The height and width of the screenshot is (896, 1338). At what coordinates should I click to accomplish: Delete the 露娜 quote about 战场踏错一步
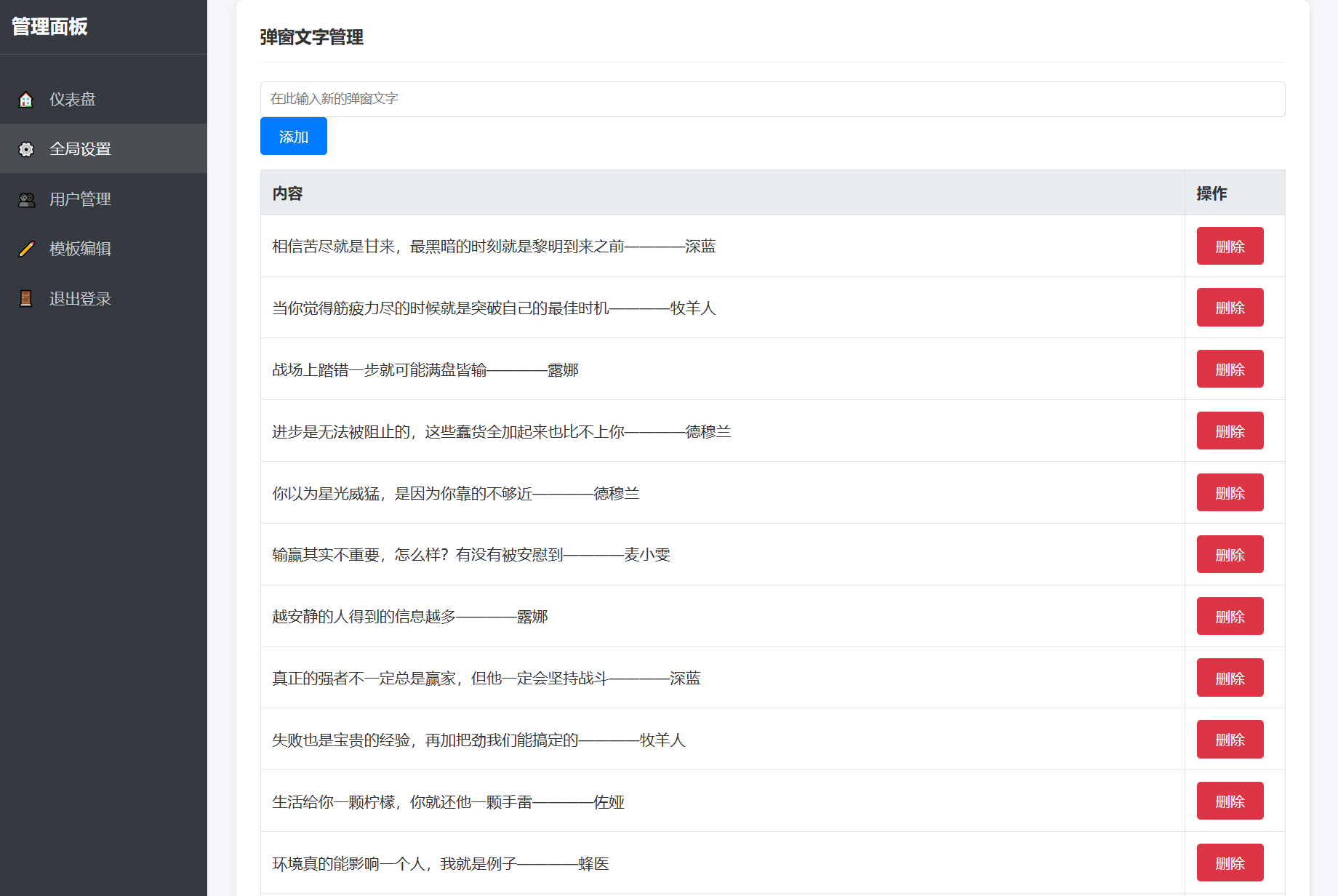1230,369
